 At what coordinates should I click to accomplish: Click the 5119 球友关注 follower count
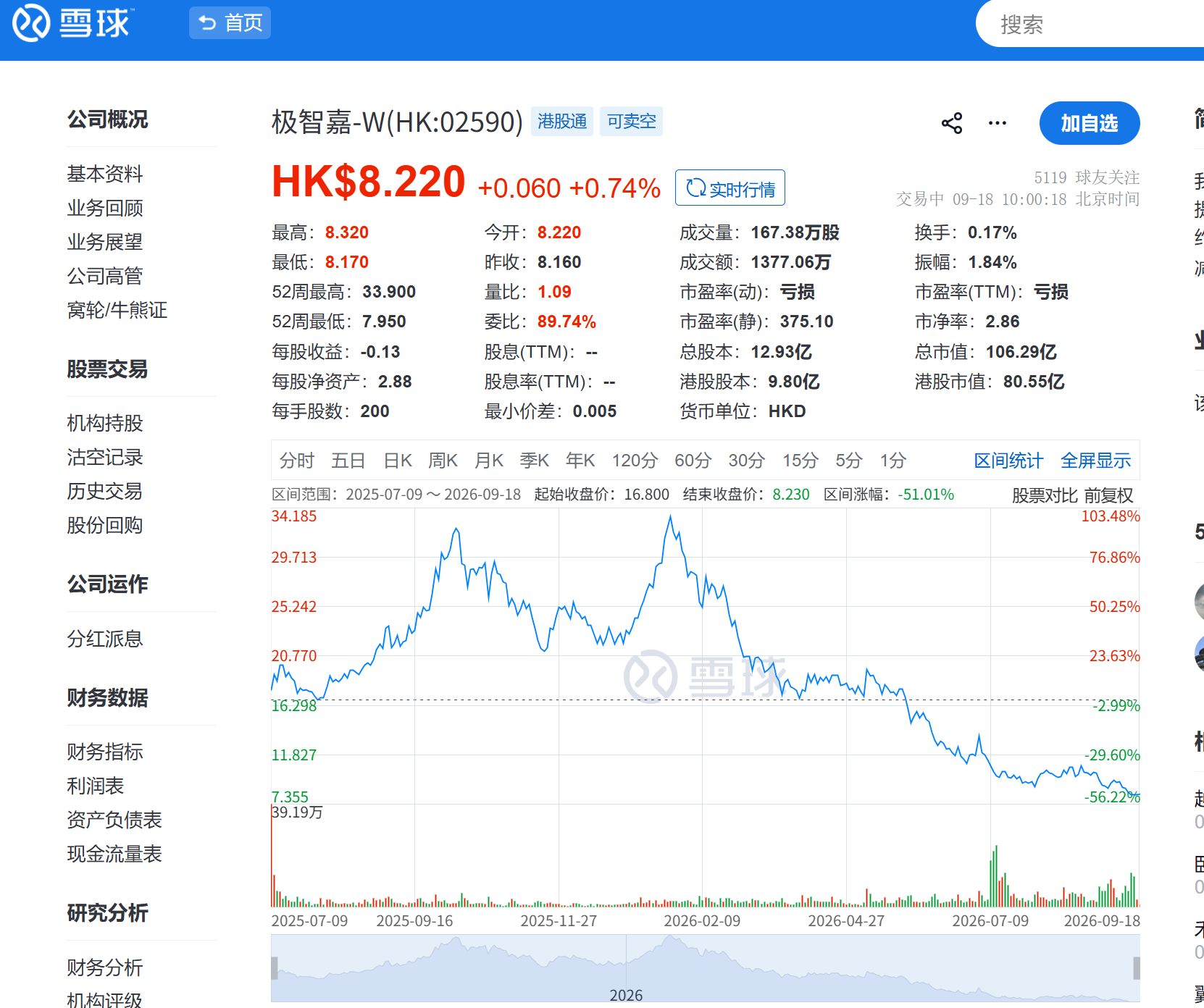tap(1087, 177)
